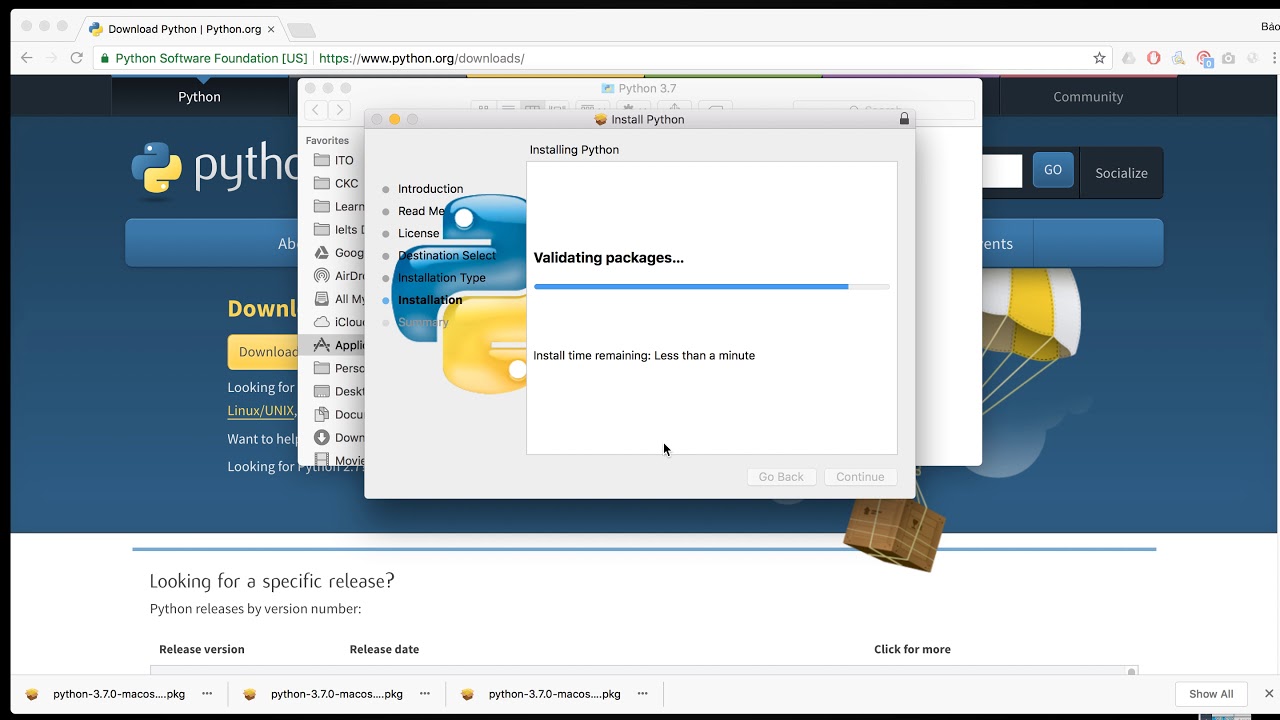
Task: Click 'Install time remaining' text
Action: tap(644, 355)
